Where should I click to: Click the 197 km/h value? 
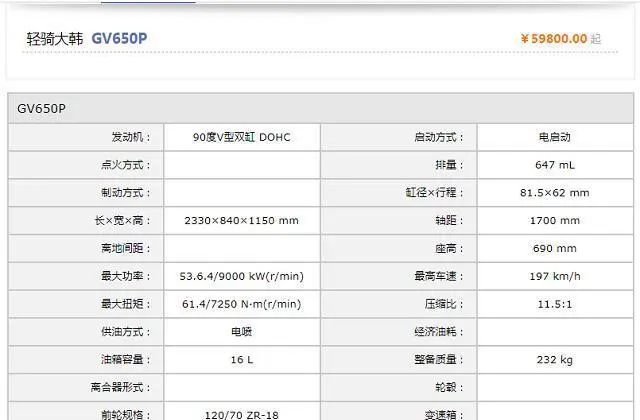[x=555, y=276]
